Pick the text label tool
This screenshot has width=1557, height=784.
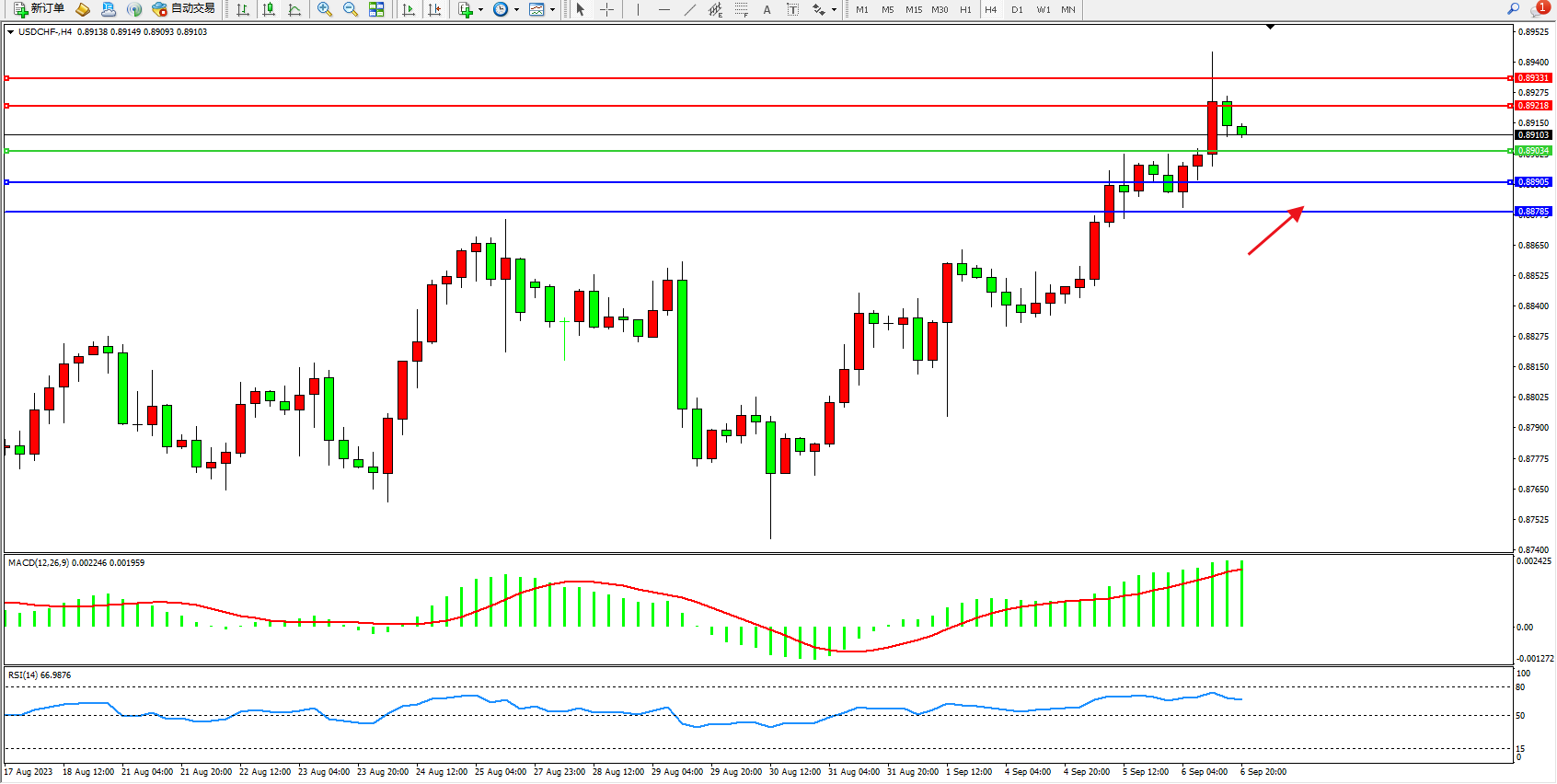click(793, 9)
